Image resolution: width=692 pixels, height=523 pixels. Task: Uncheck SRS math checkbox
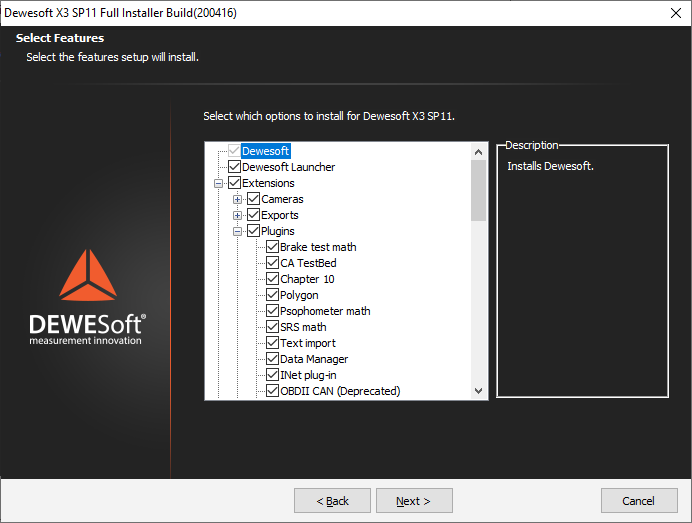(x=273, y=327)
